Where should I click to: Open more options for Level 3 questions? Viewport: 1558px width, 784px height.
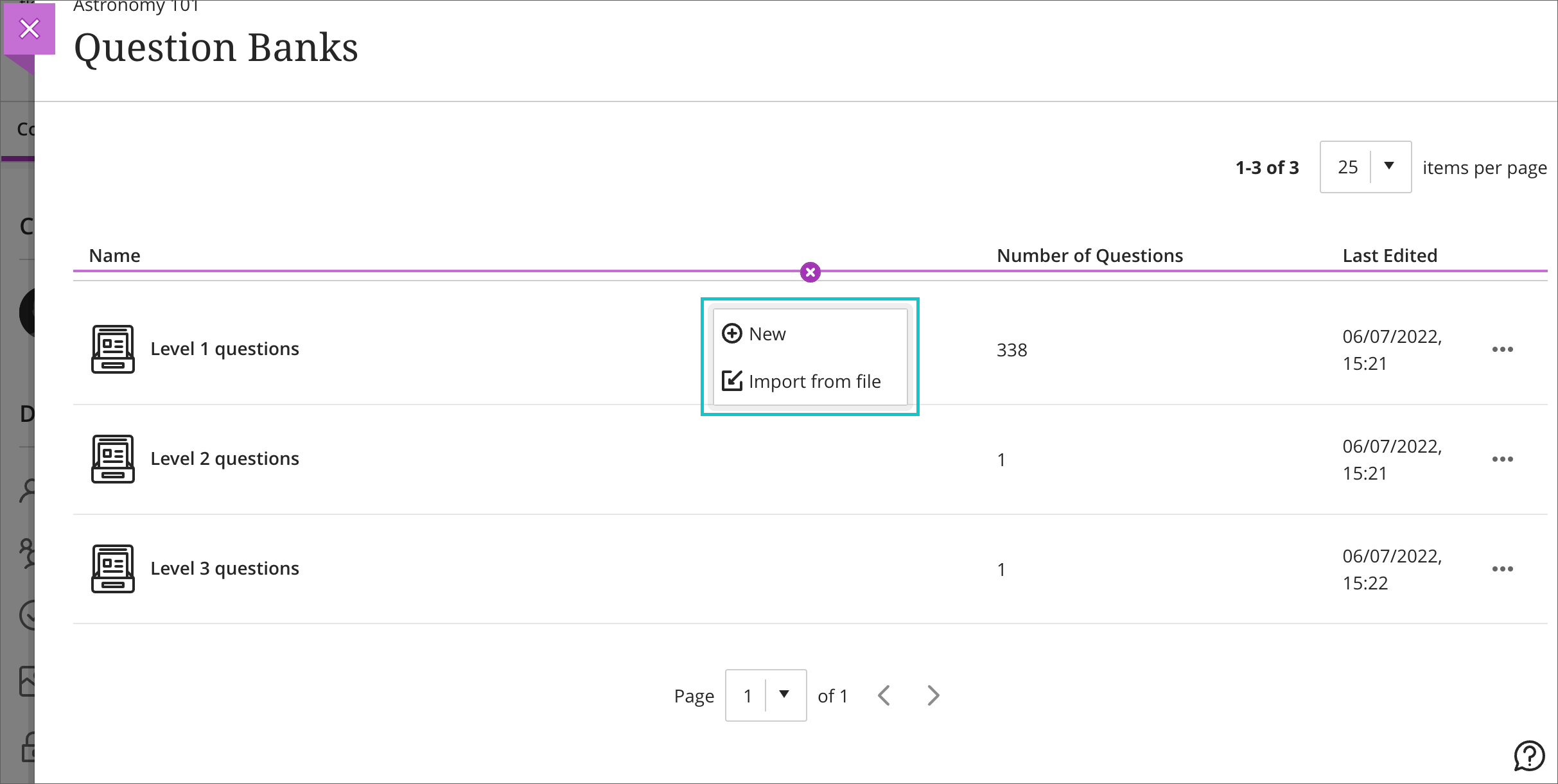(x=1502, y=569)
